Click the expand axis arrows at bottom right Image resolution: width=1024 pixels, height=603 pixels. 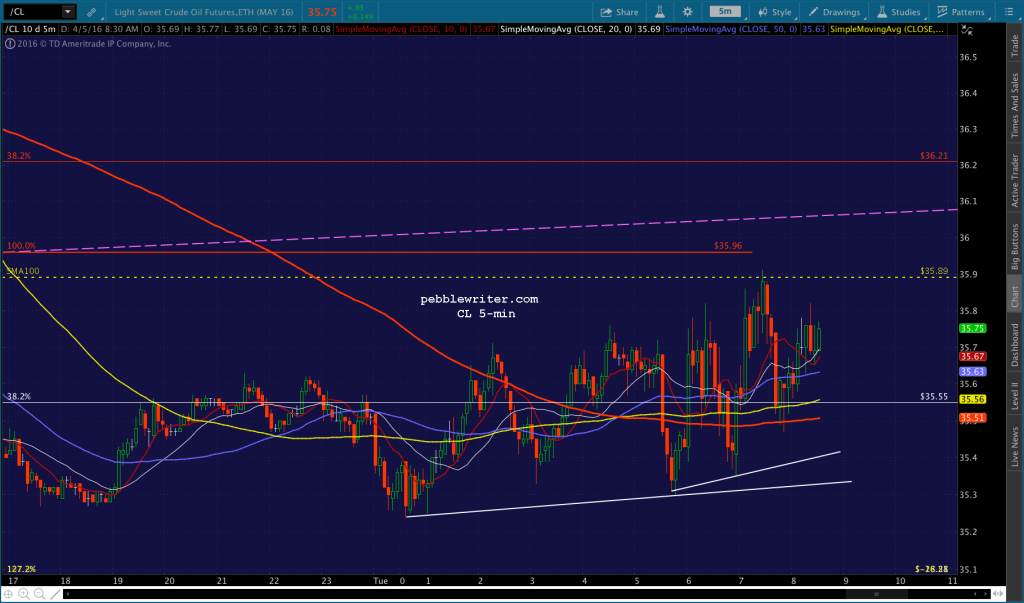(1000, 594)
